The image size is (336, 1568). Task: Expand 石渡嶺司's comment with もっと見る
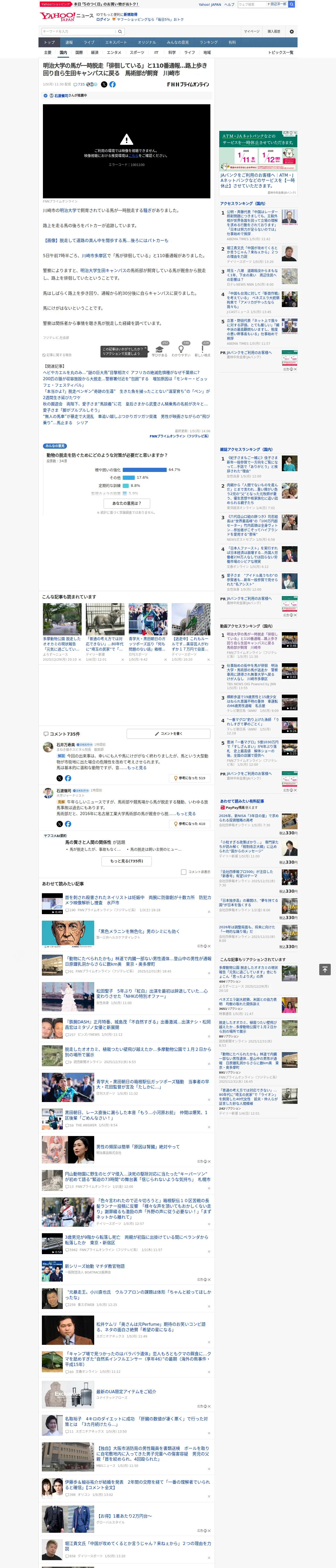(187, 813)
